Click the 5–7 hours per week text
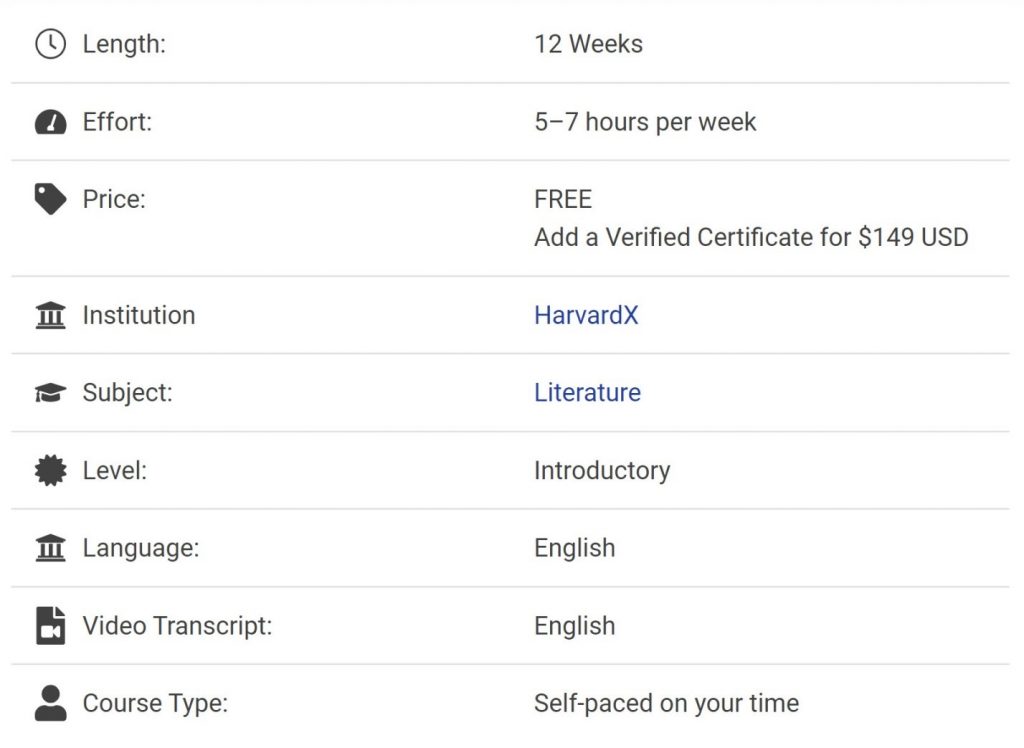The height and width of the screenshot is (748, 1024). [x=645, y=122]
